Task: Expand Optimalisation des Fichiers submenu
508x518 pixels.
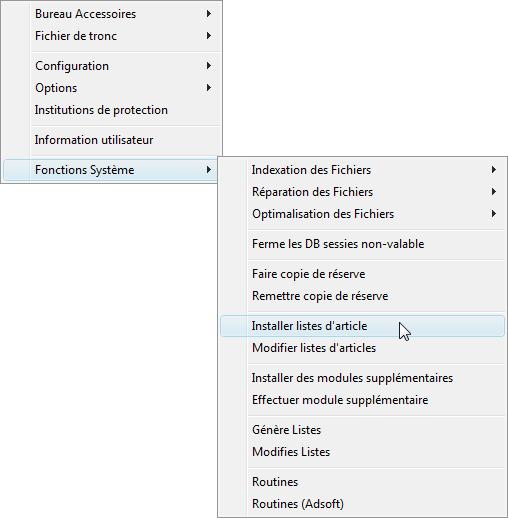Action: click(362, 214)
